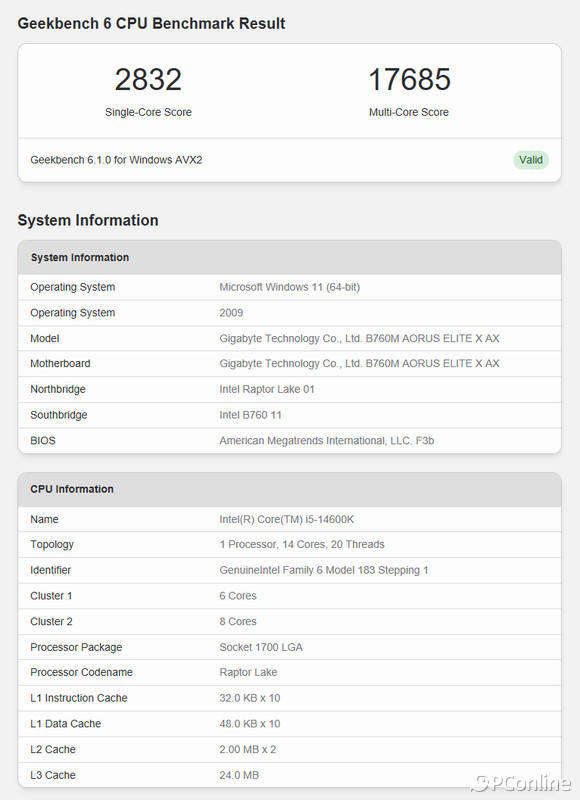Click the 2.00 MB x 2 L2 value
The image size is (580, 800).
247,749
